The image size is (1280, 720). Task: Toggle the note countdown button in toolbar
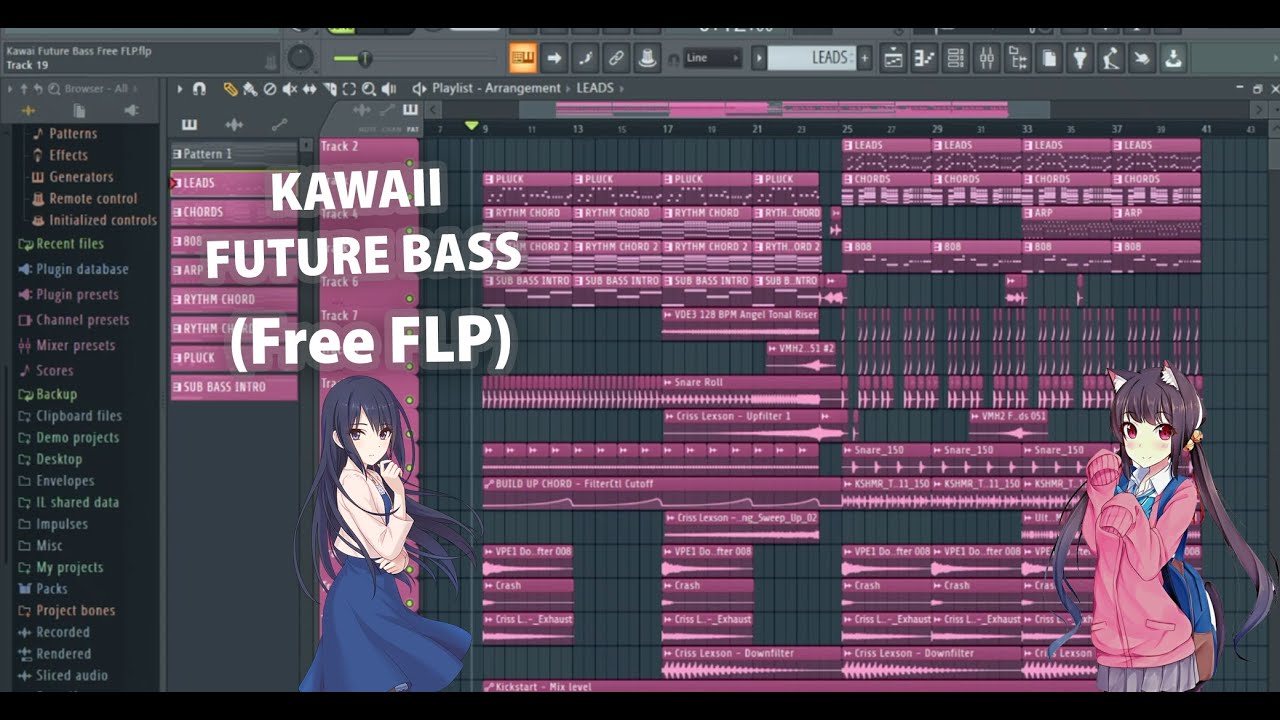click(585, 58)
